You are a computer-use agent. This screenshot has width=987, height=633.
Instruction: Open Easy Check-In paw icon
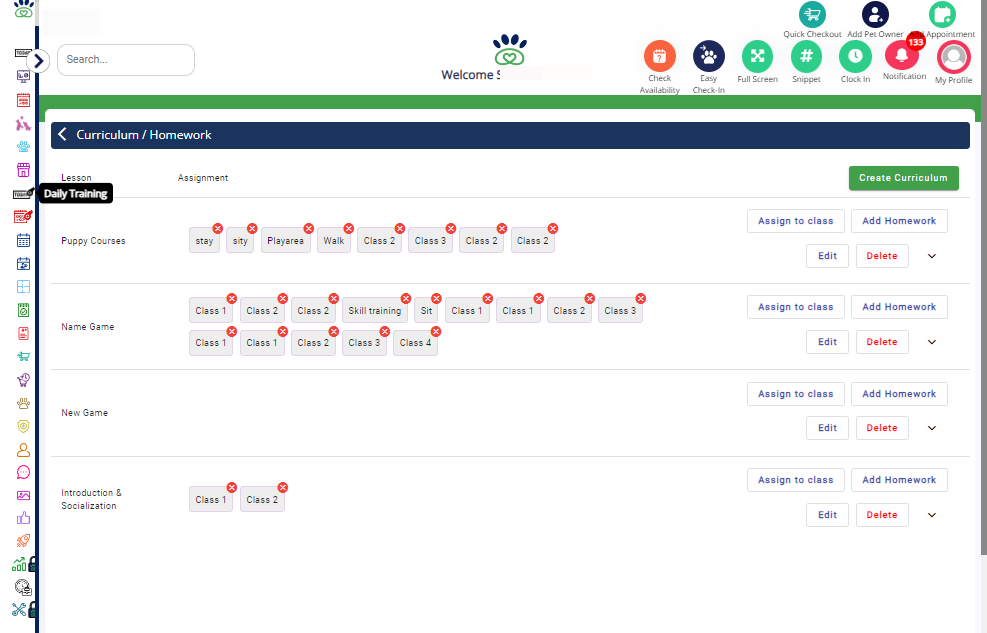pyautogui.click(x=708, y=56)
